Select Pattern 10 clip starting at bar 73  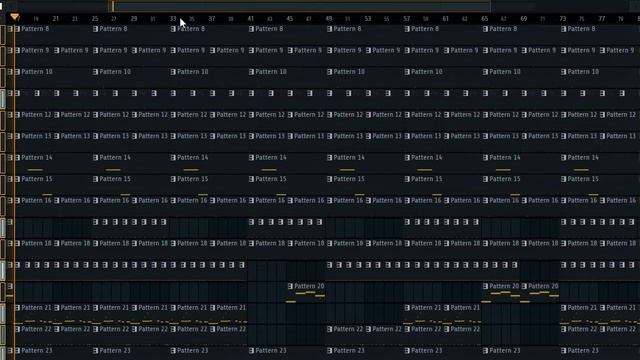tap(600, 78)
